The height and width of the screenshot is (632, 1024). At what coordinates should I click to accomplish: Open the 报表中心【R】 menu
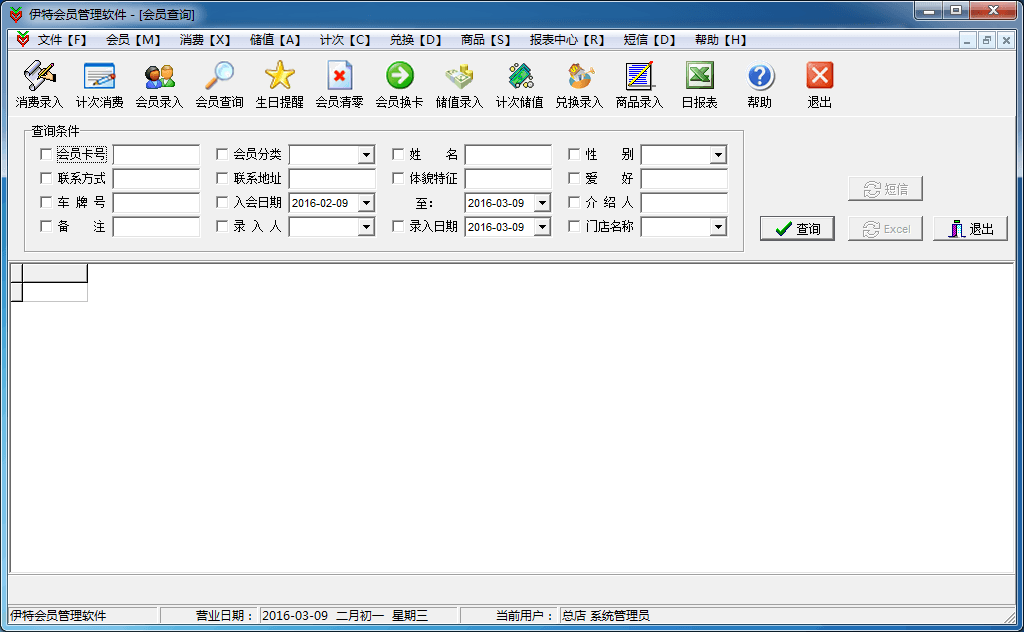567,40
